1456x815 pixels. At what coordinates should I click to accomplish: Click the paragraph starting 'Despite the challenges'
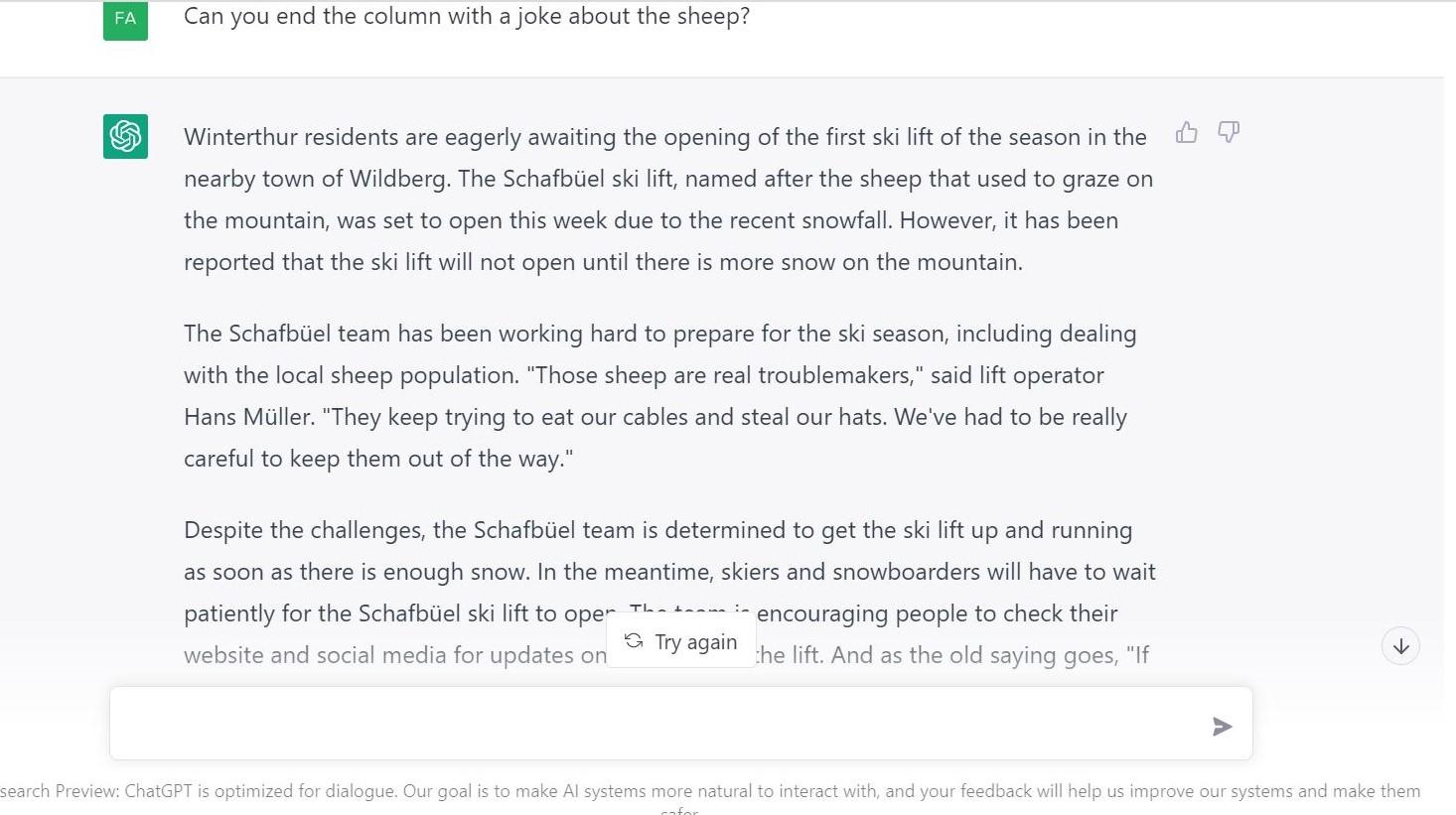coord(665,572)
